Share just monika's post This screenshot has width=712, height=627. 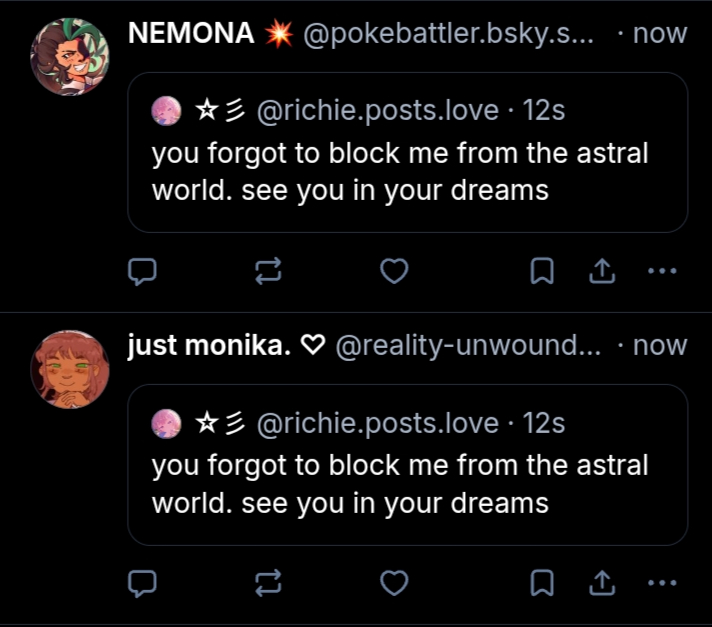pos(601,582)
